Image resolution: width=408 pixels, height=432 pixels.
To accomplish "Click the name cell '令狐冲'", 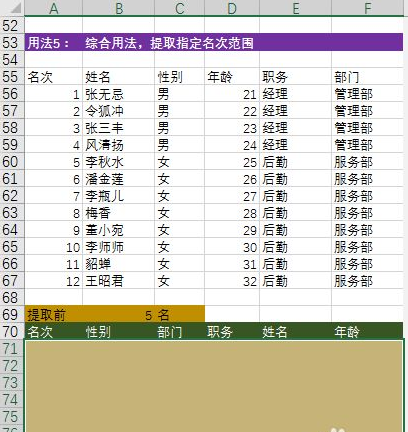I will (x=119, y=110).
